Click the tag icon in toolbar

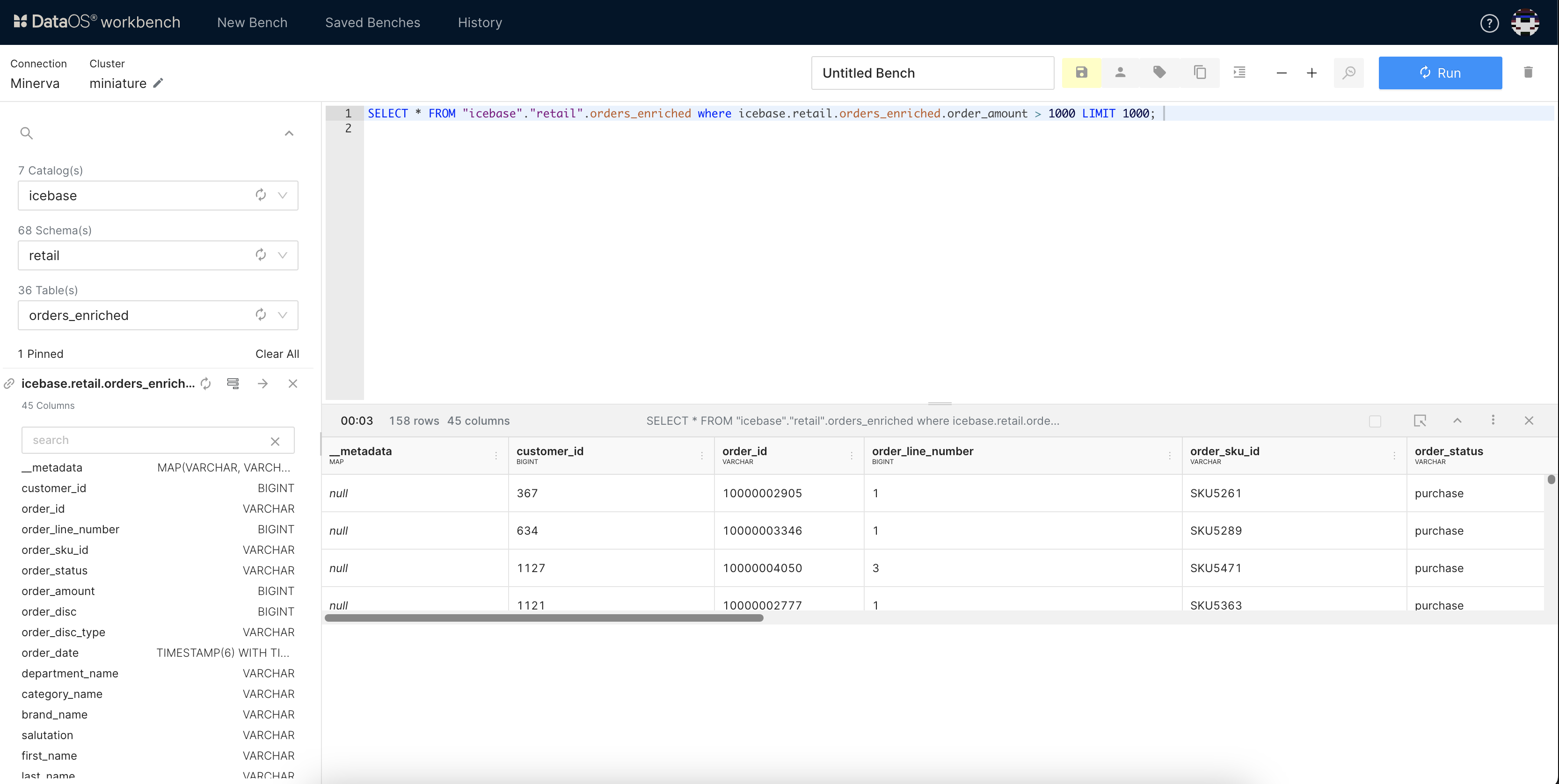(1159, 73)
